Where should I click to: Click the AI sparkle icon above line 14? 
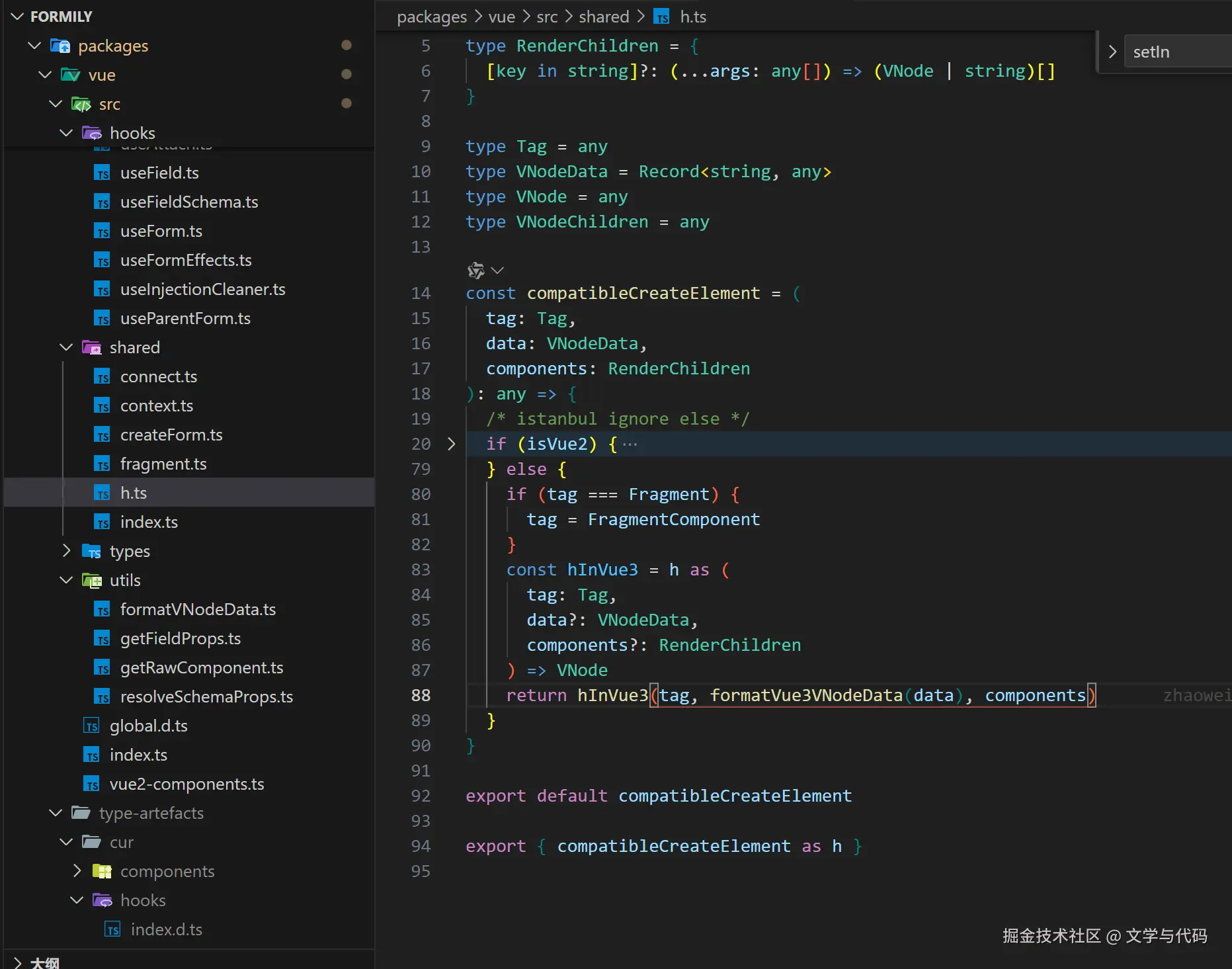coord(476,270)
